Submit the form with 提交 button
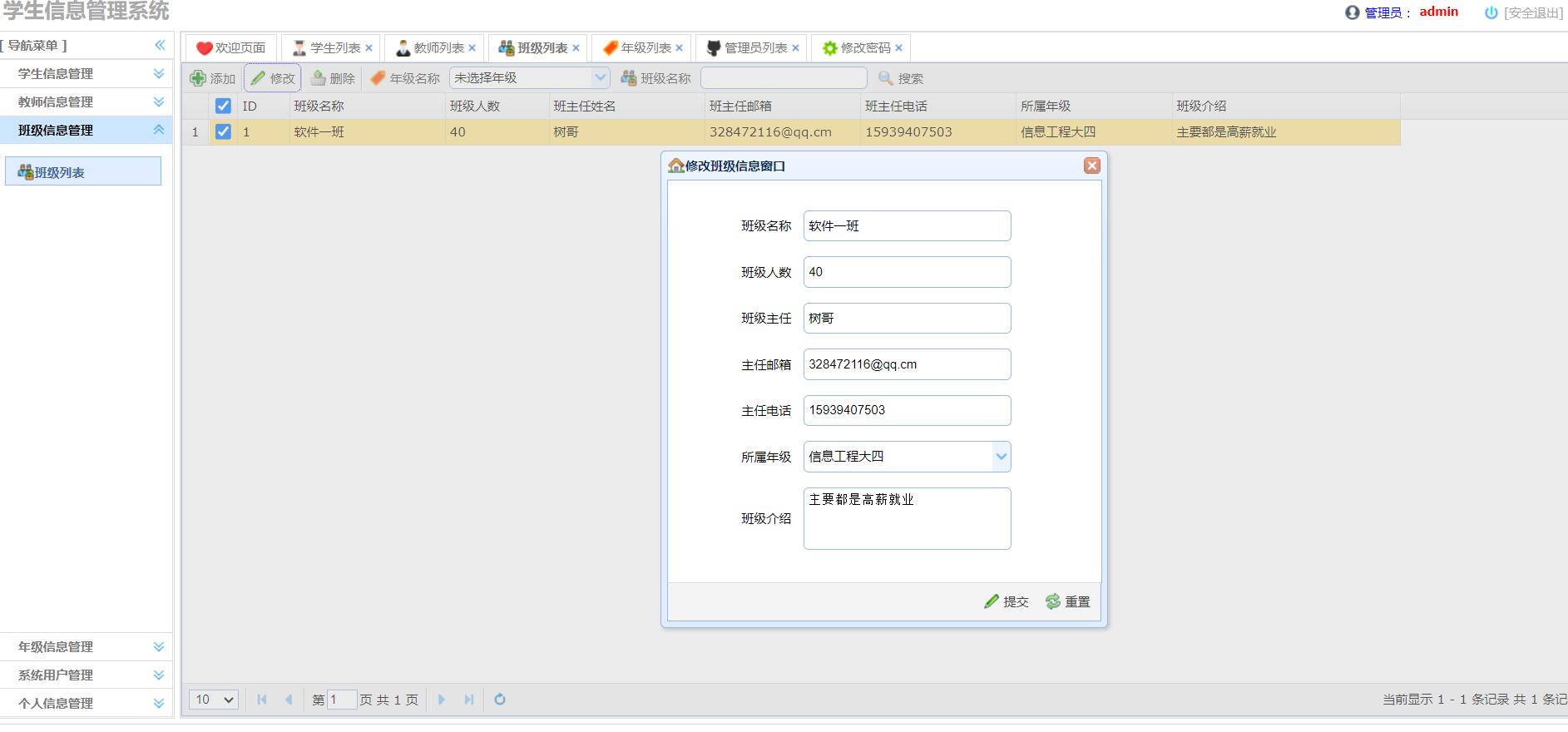Image resolution: width=1568 pixels, height=732 pixels. pos(1007,601)
